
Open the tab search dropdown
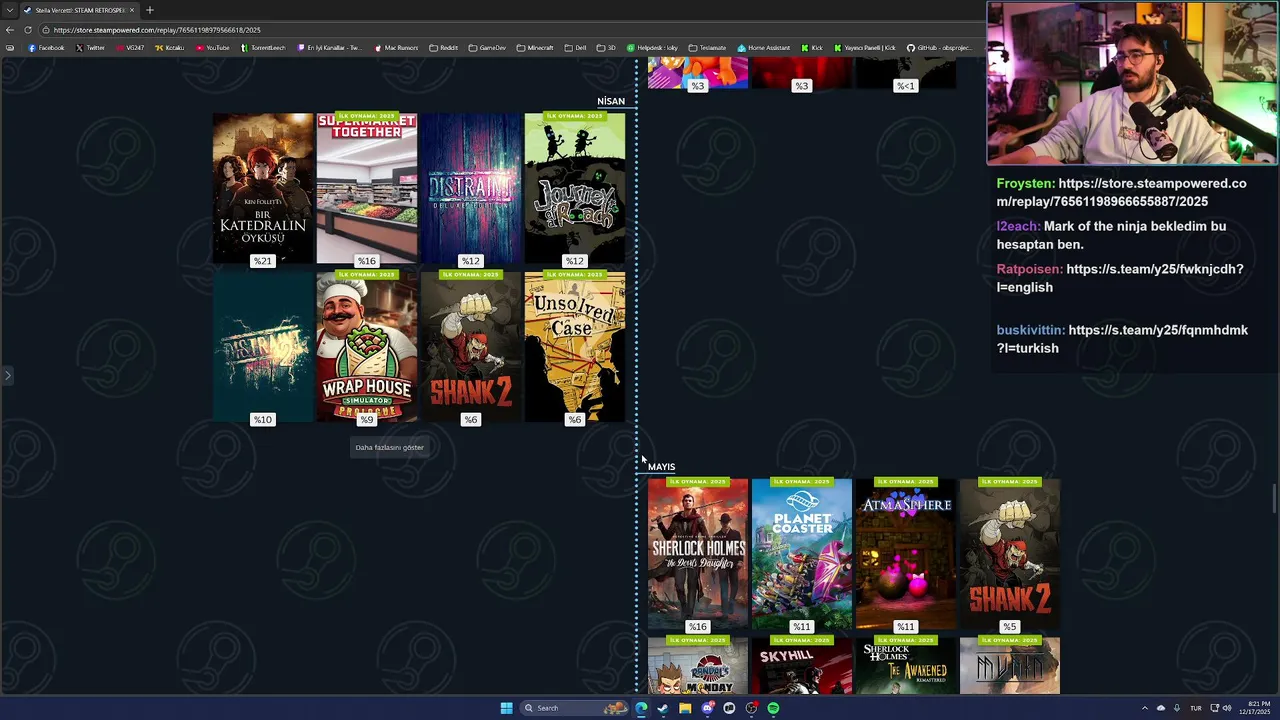click(x=10, y=10)
